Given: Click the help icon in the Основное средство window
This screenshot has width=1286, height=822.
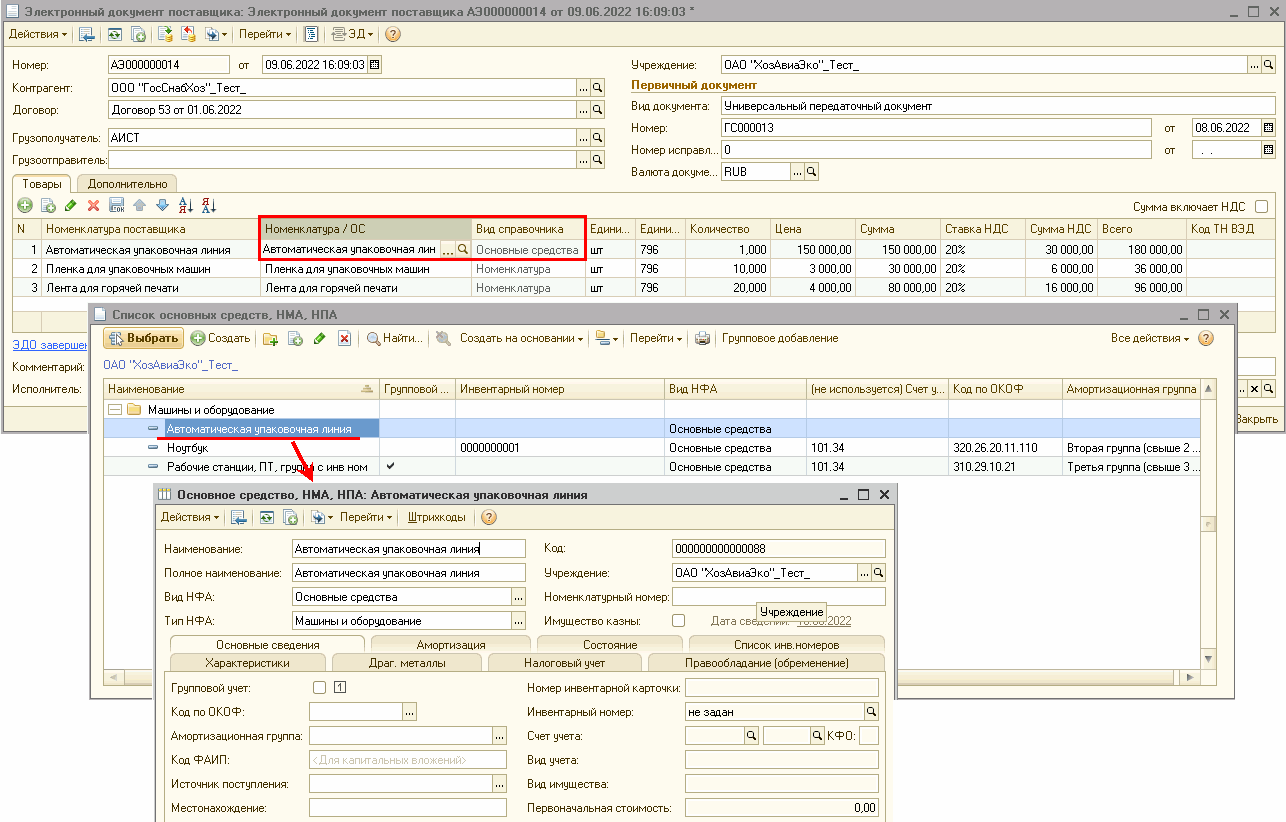Looking at the screenshot, I should [489, 518].
